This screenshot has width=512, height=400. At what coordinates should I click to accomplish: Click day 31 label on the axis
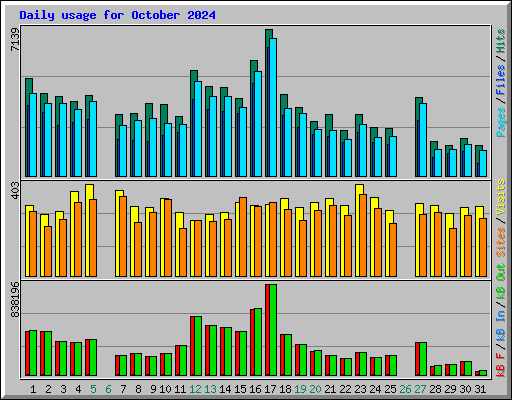tap(480, 389)
